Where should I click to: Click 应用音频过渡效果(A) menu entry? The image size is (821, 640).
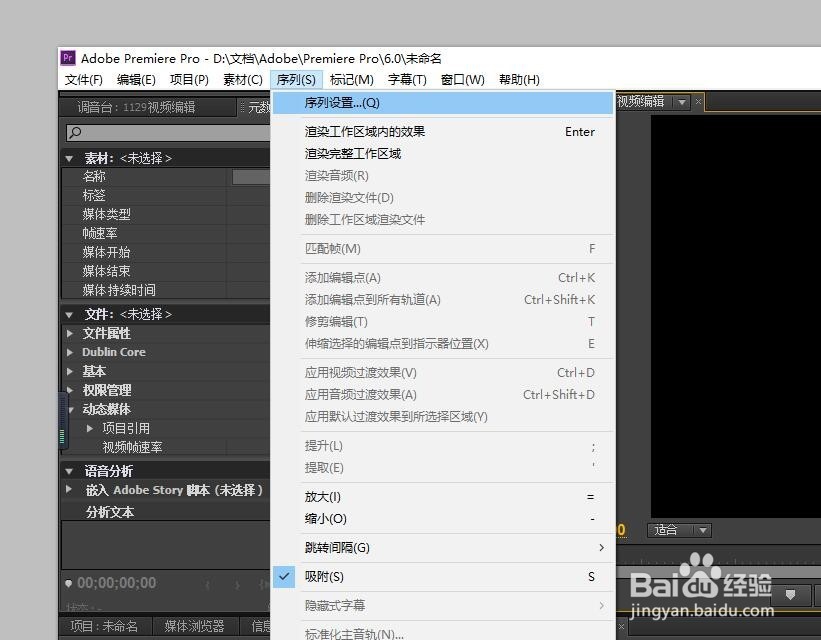(x=443, y=394)
